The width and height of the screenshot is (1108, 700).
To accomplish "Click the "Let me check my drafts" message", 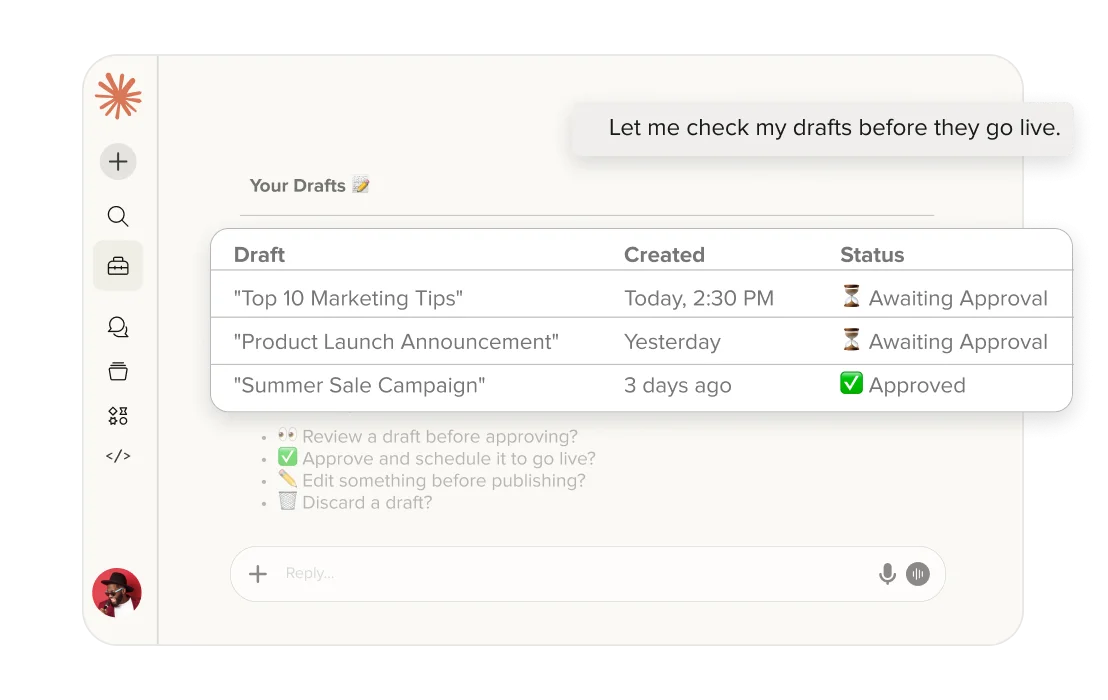I will pos(834,128).
